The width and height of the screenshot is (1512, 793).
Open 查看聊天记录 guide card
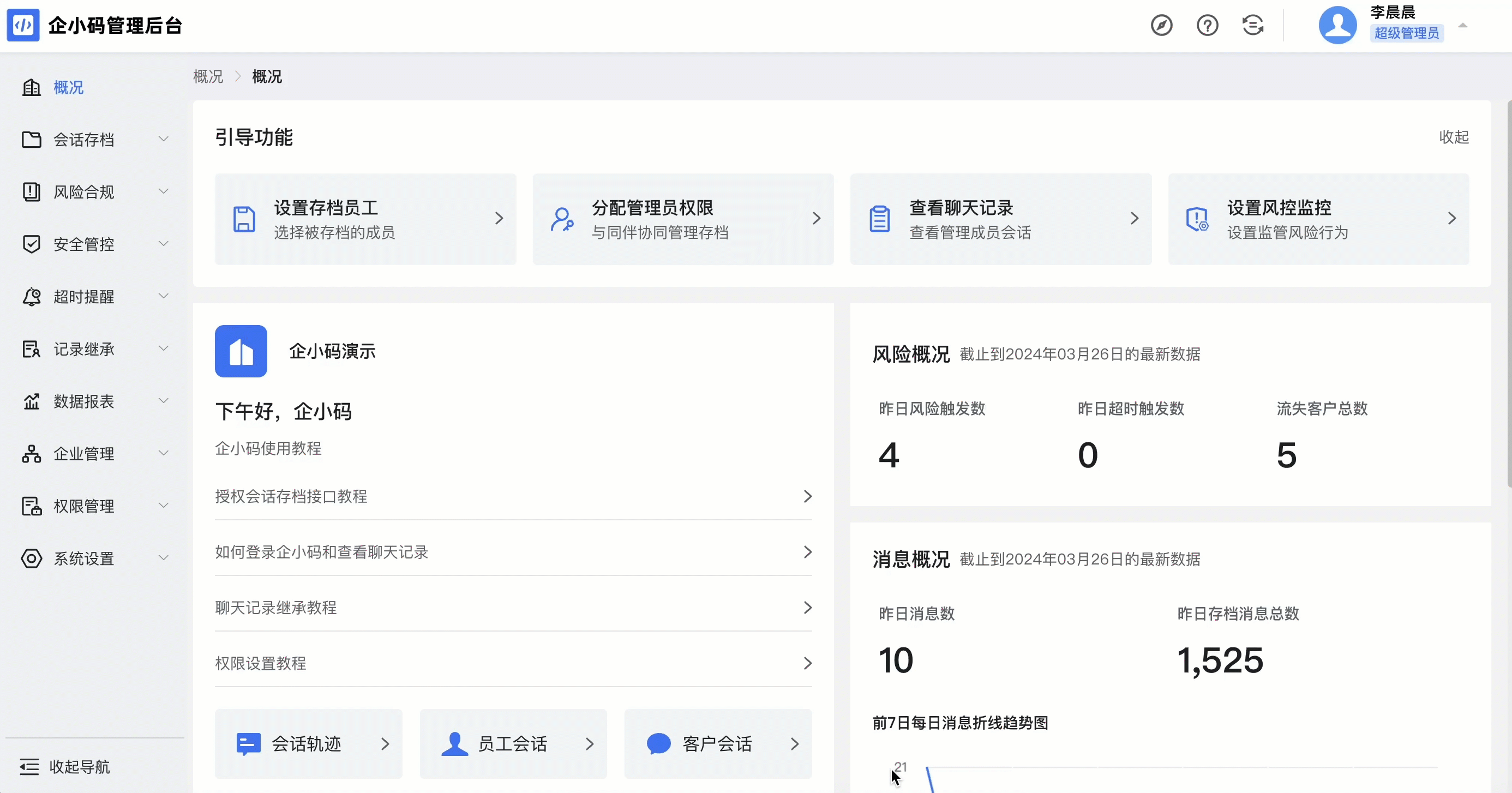point(1001,219)
